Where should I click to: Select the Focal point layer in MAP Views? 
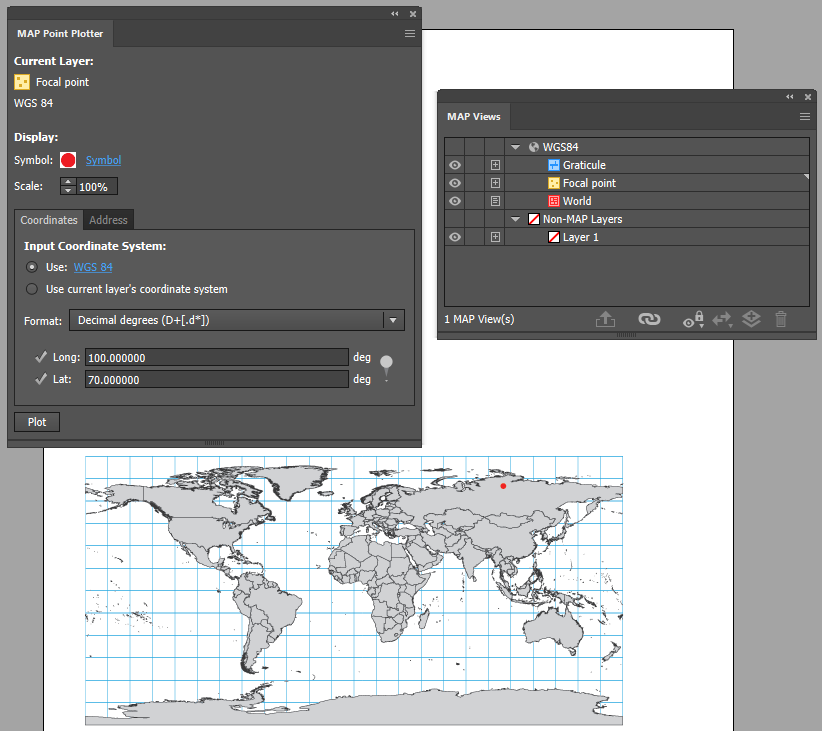point(589,183)
